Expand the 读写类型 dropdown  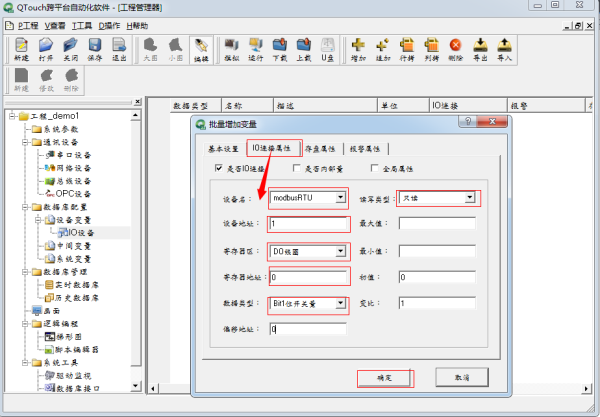[x=470, y=198]
